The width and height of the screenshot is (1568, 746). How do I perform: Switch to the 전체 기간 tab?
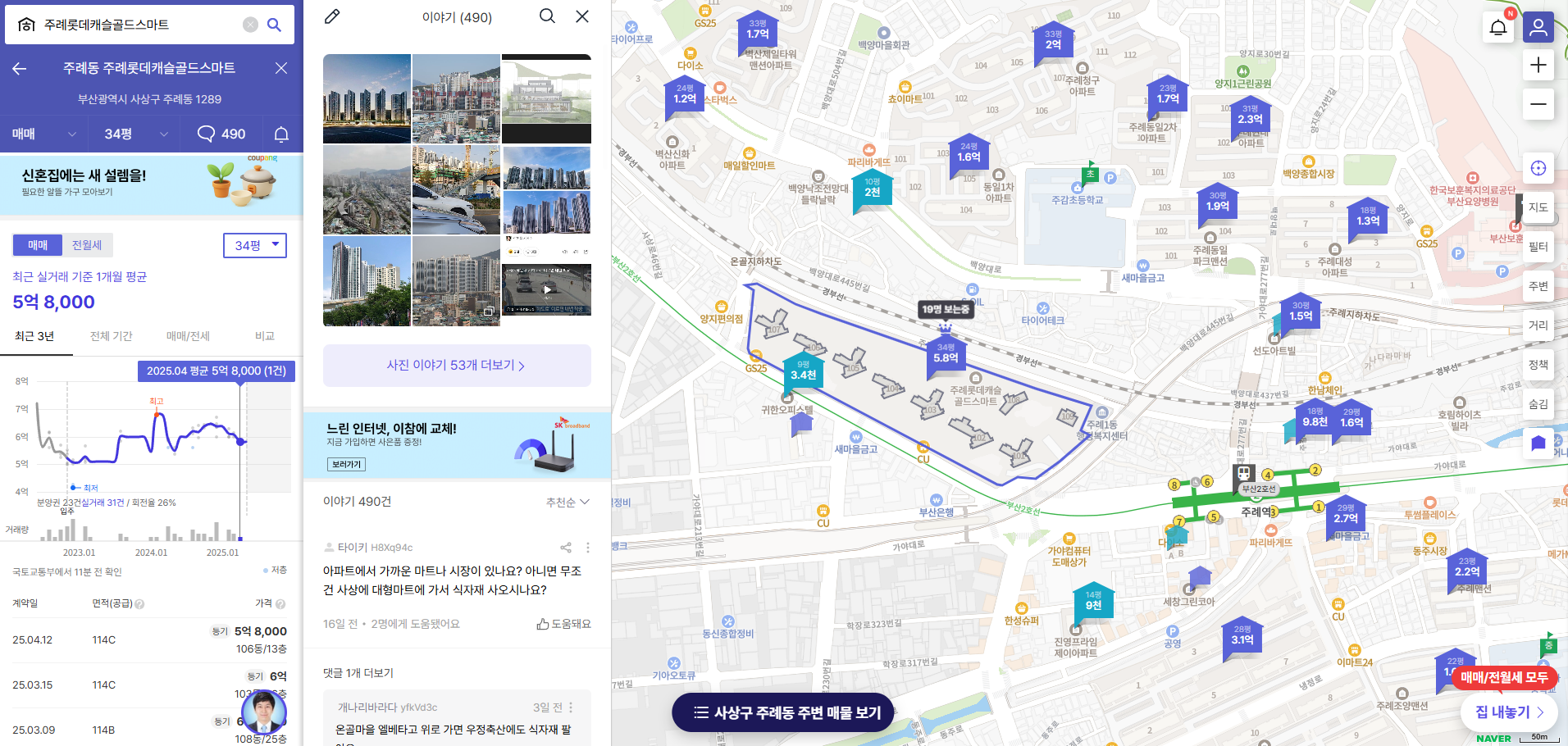tap(111, 336)
